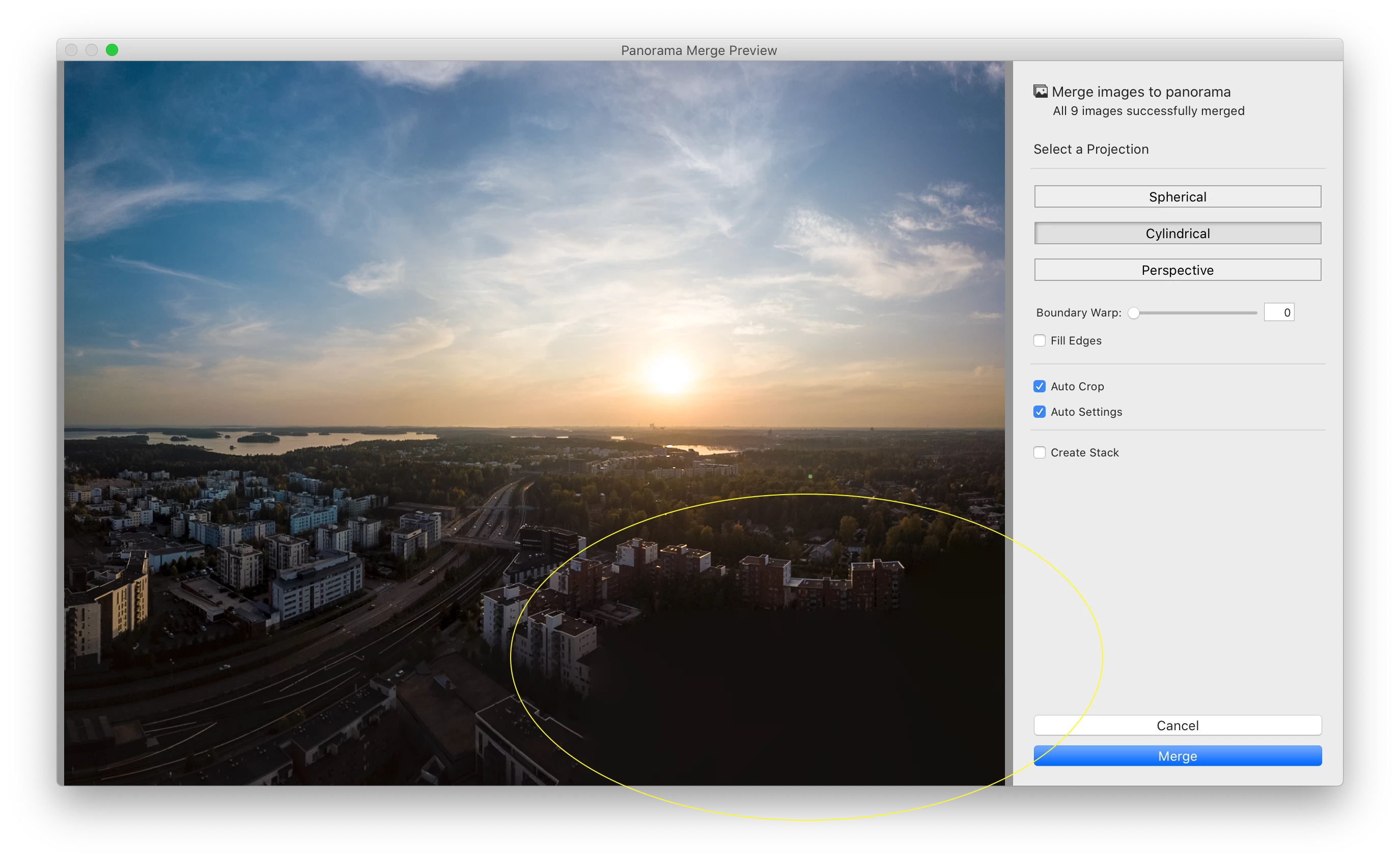
Task: Cancel the panorama merge
Action: point(1178,726)
